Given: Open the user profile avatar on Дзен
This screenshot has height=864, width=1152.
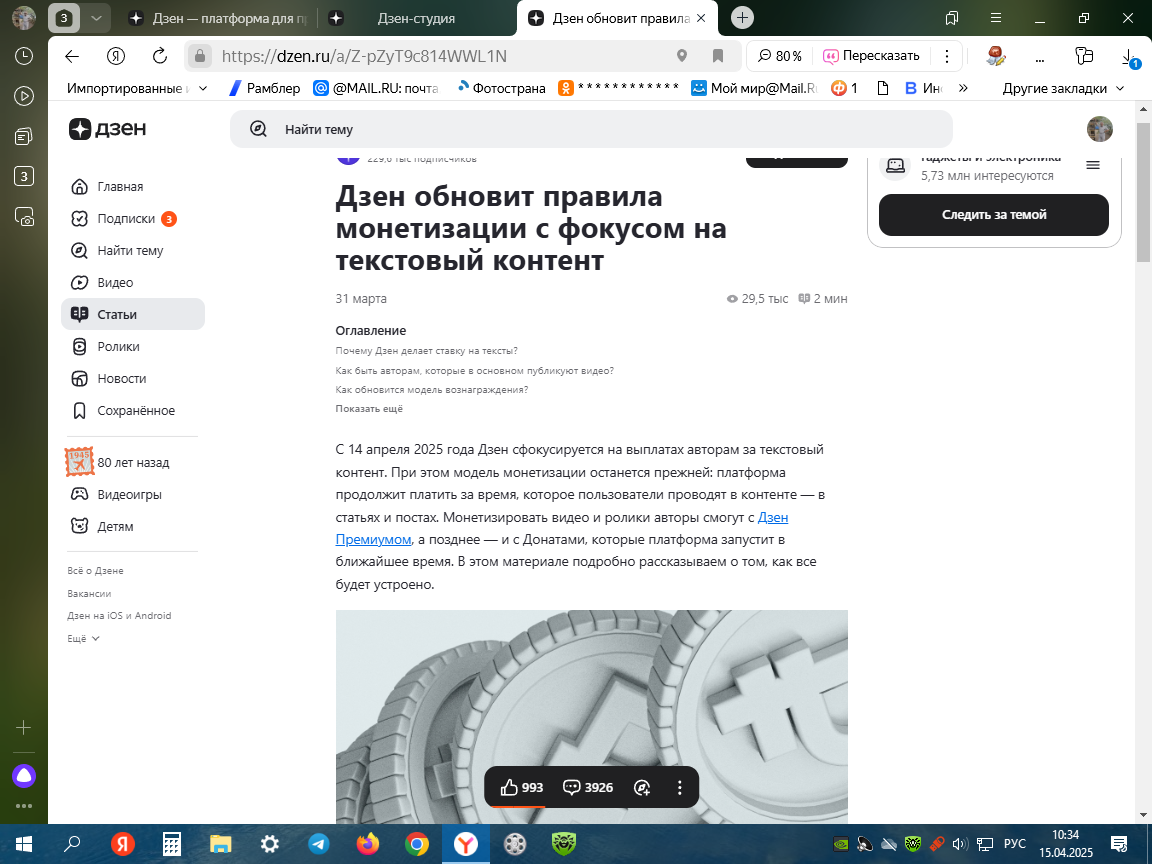Looking at the screenshot, I should (1099, 129).
